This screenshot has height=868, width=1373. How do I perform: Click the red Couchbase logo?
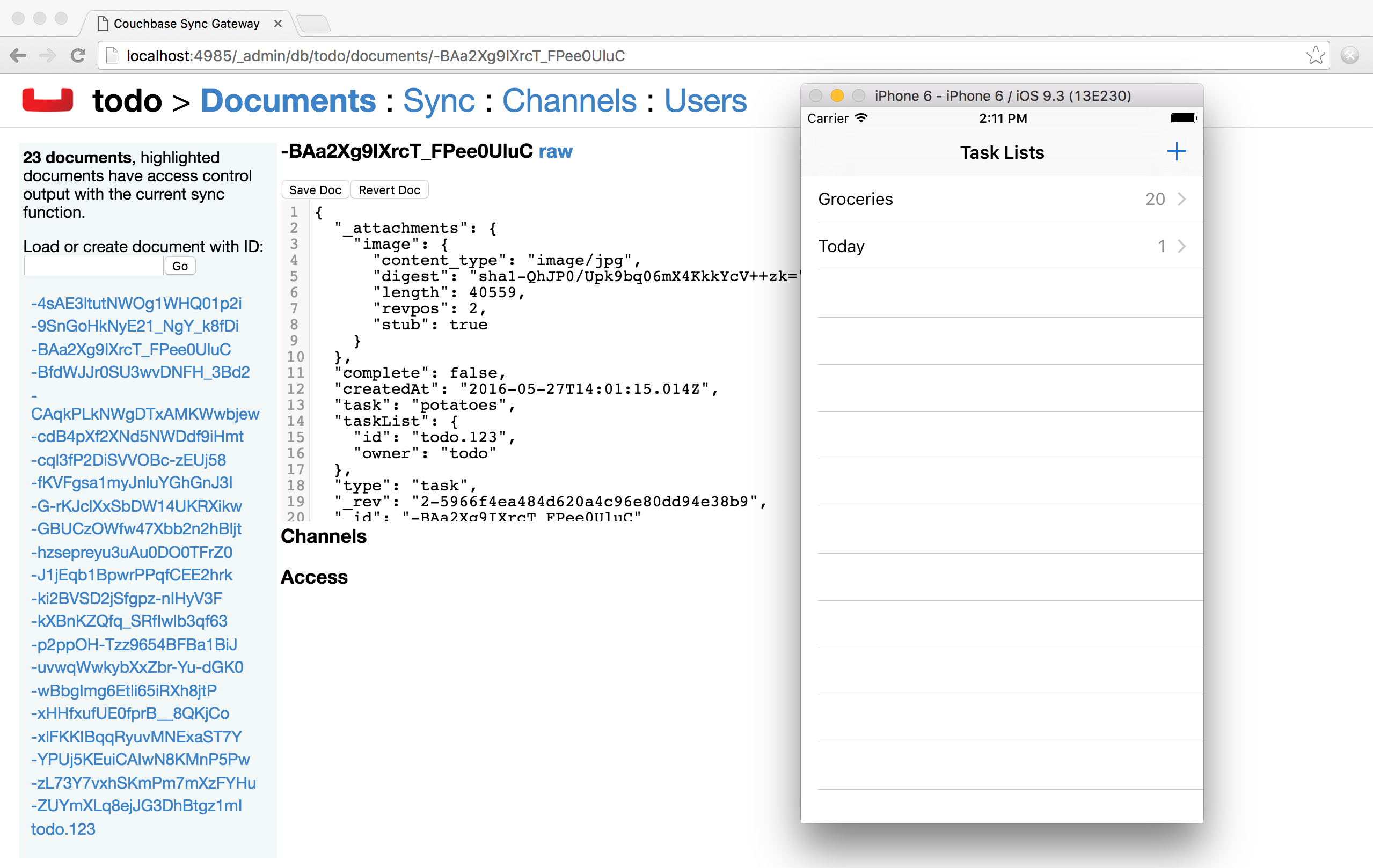click(48, 100)
